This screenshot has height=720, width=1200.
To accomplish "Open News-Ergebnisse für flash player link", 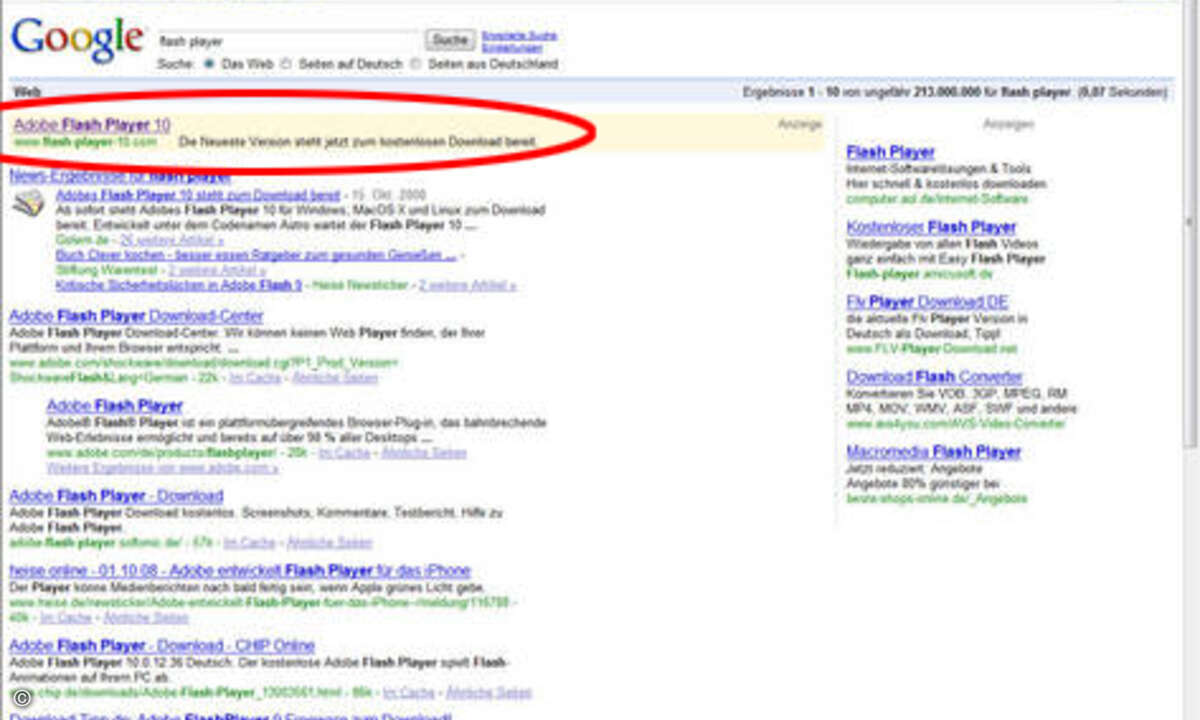I will pyautogui.click(x=120, y=176).
